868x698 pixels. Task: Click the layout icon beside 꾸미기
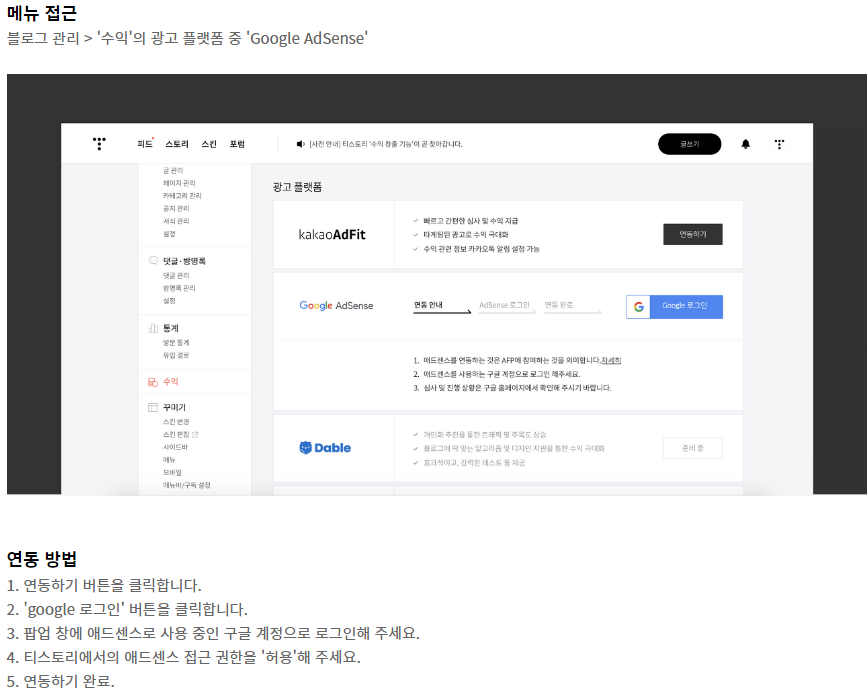[153, 407]
